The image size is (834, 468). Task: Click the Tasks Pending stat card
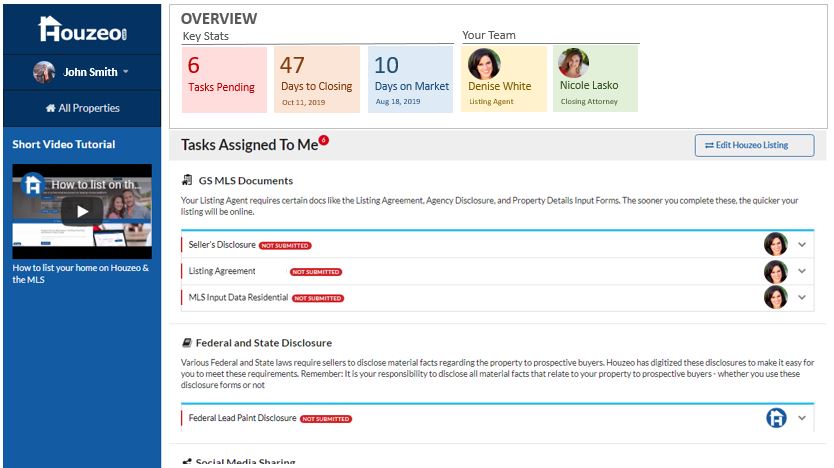click(224, 78)
